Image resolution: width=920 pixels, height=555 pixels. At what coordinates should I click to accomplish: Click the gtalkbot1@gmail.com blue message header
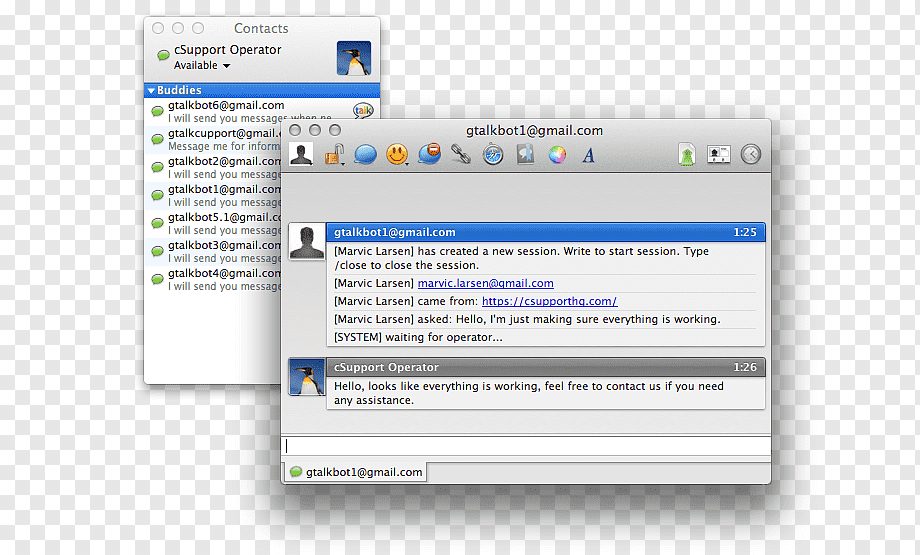546,232
